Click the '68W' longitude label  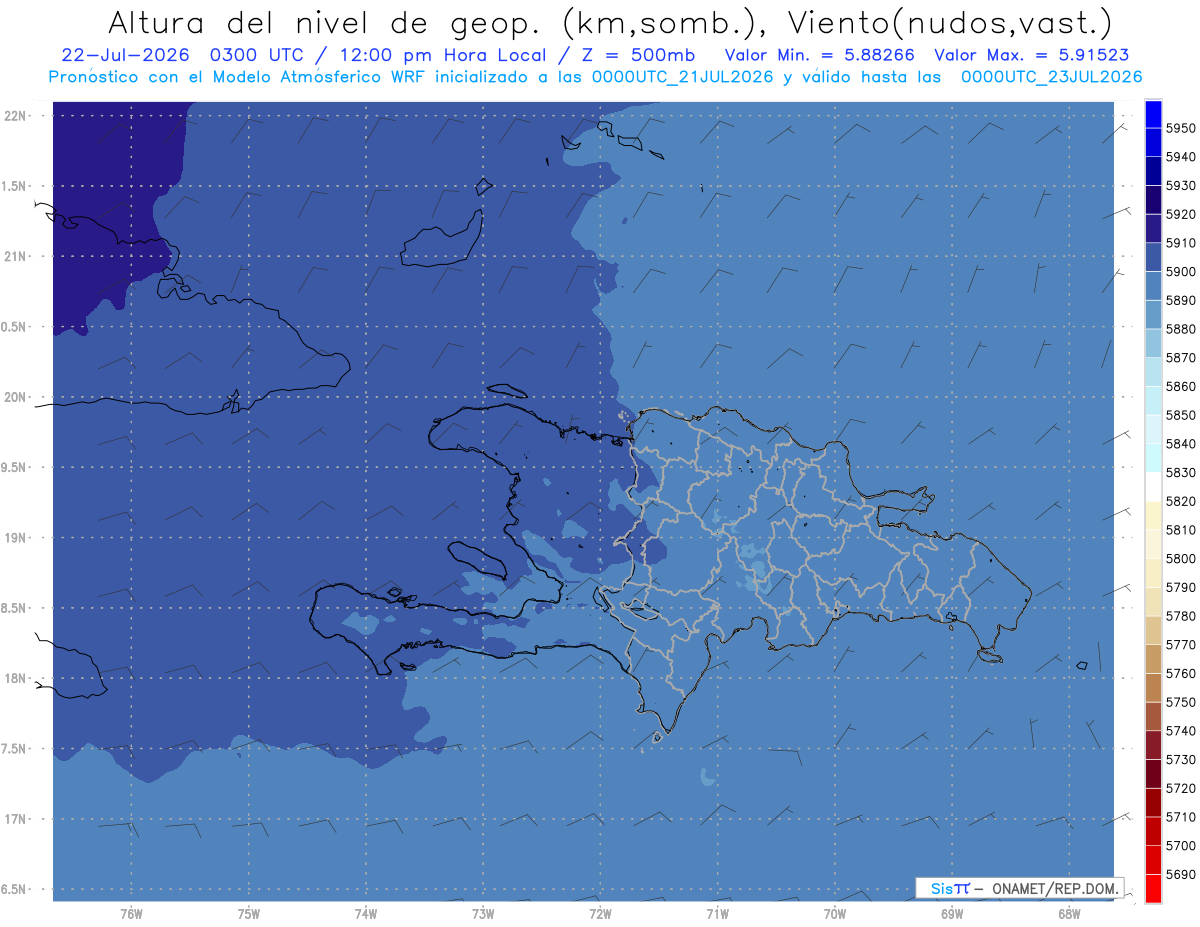[x=1069, y=914]
